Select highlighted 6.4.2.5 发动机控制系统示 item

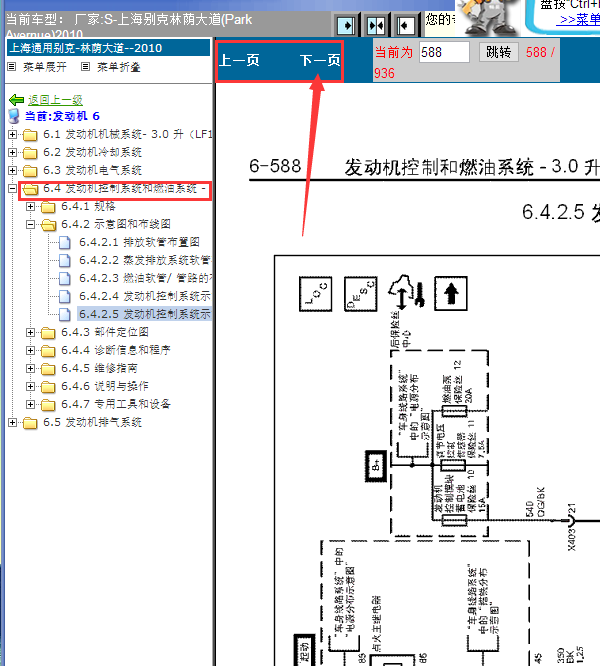coord(145,314)
